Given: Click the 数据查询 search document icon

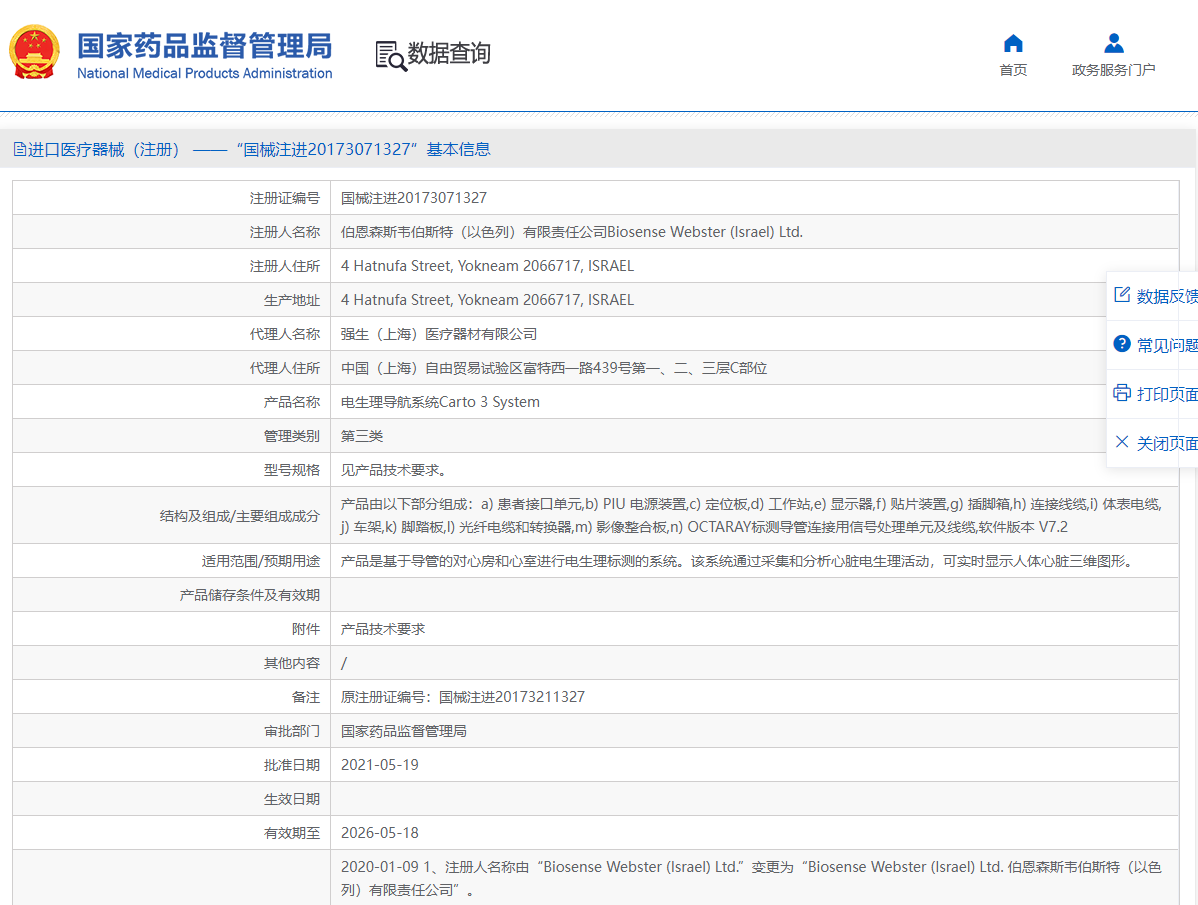Looking at the screenshot, I should (x=391, y=56).
